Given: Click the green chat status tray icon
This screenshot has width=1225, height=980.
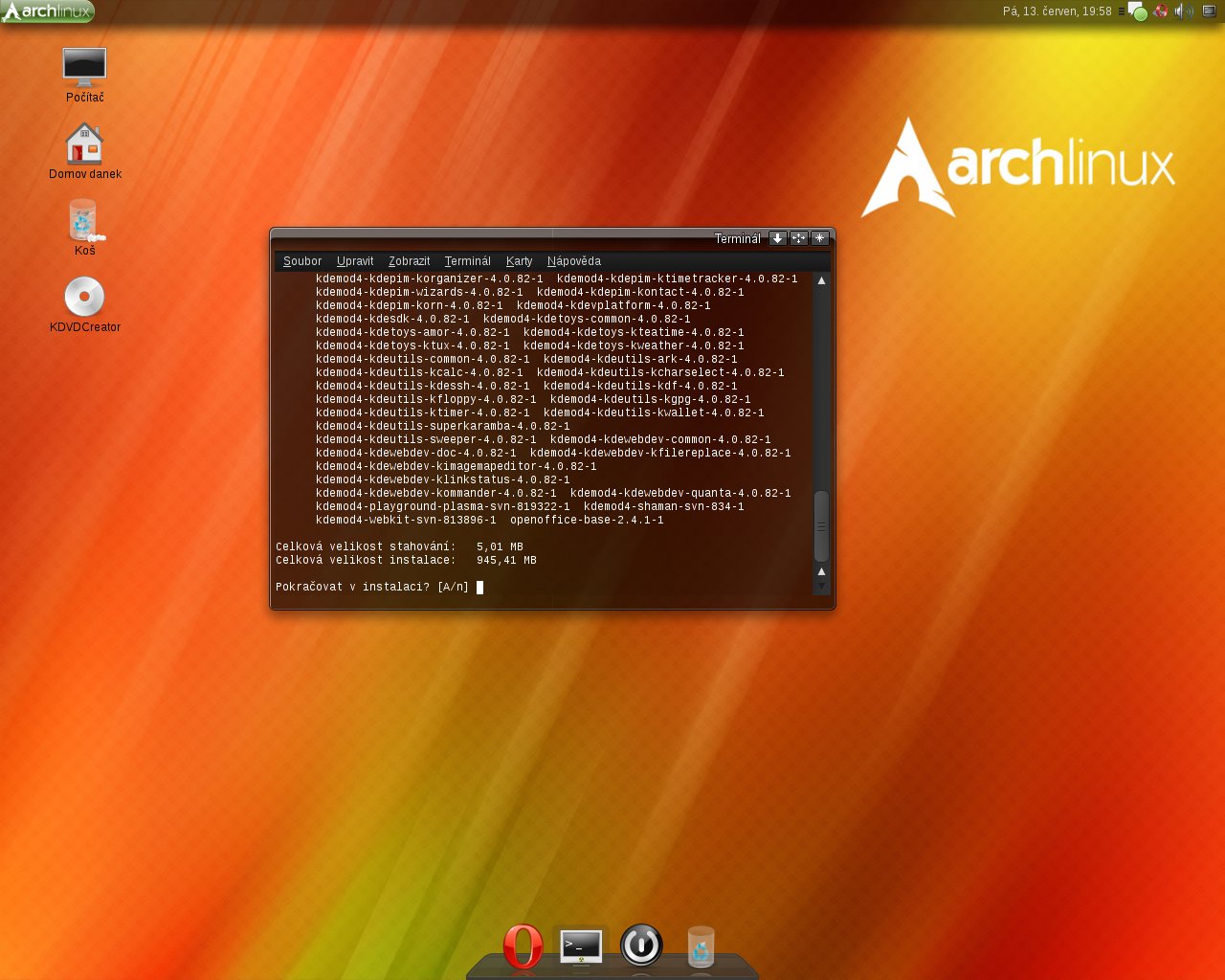Looking at the screenshot, I should 1137,11.
